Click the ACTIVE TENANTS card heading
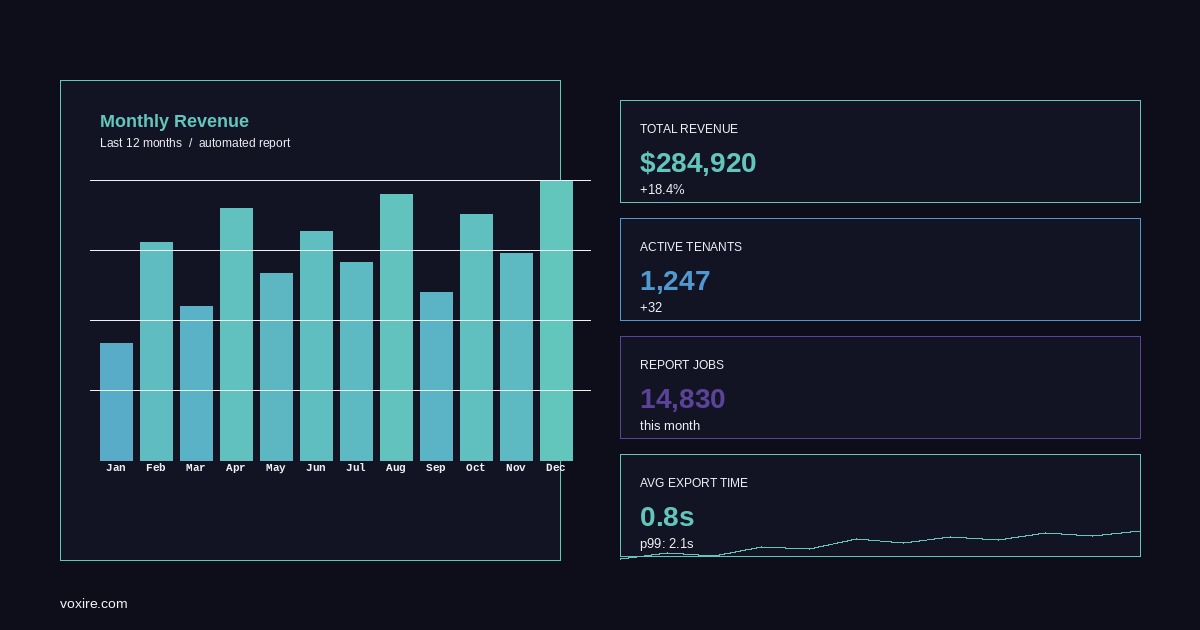This screenshot has width=1200, height=630. point(691,247)
